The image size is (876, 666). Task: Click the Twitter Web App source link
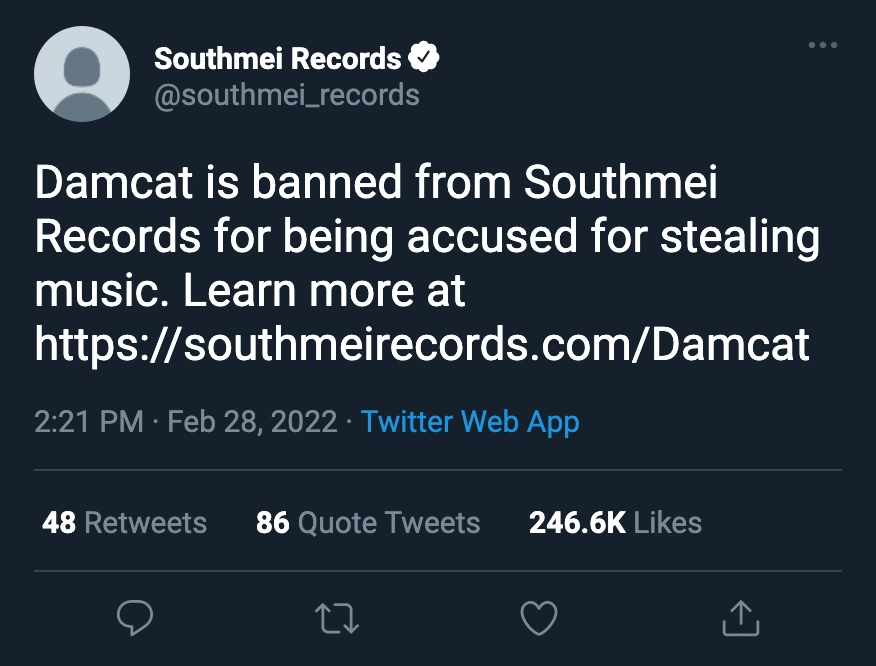point(470,421)
